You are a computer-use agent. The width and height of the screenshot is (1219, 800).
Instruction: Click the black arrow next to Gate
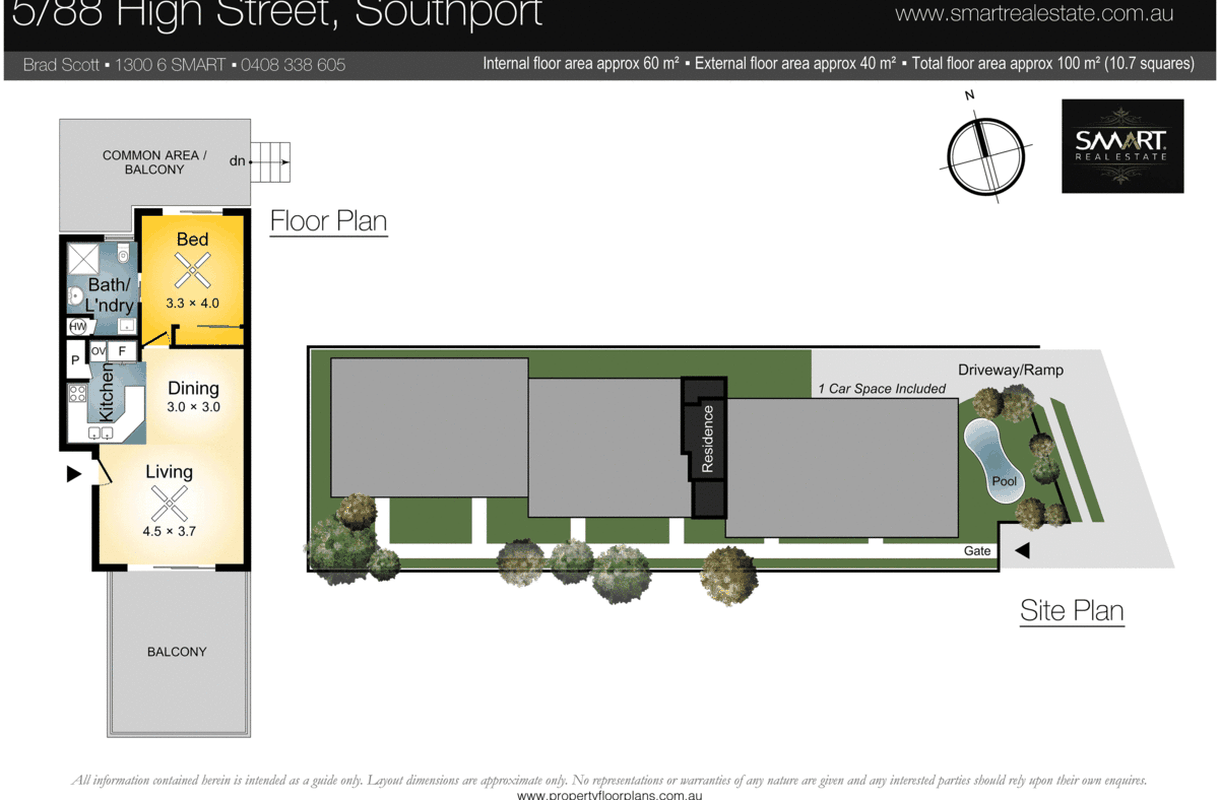tap(1021, 551)
